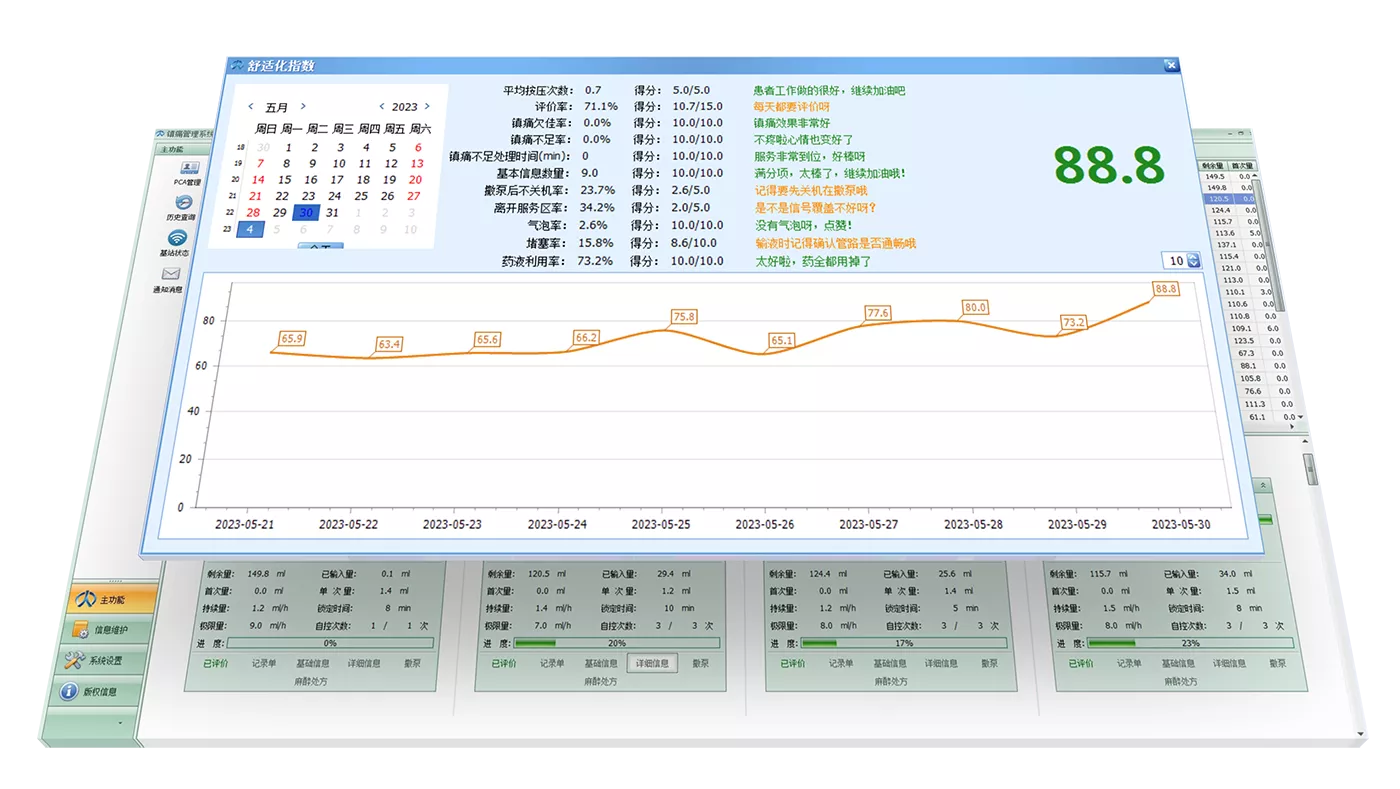Open 麻醉处方 on the 149.8 ml card

point(311,681)
